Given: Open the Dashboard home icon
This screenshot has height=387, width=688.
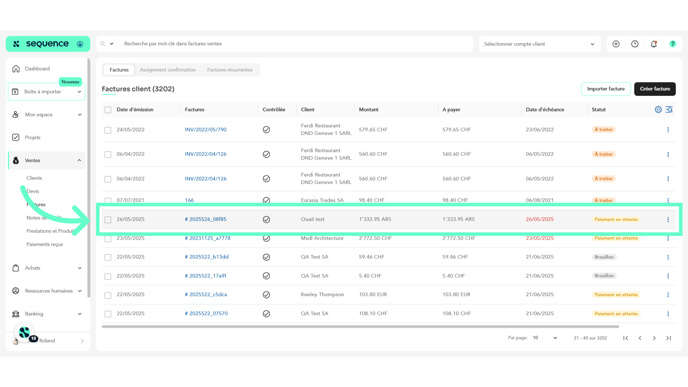Looking at the screenshot, I should 16,69.
